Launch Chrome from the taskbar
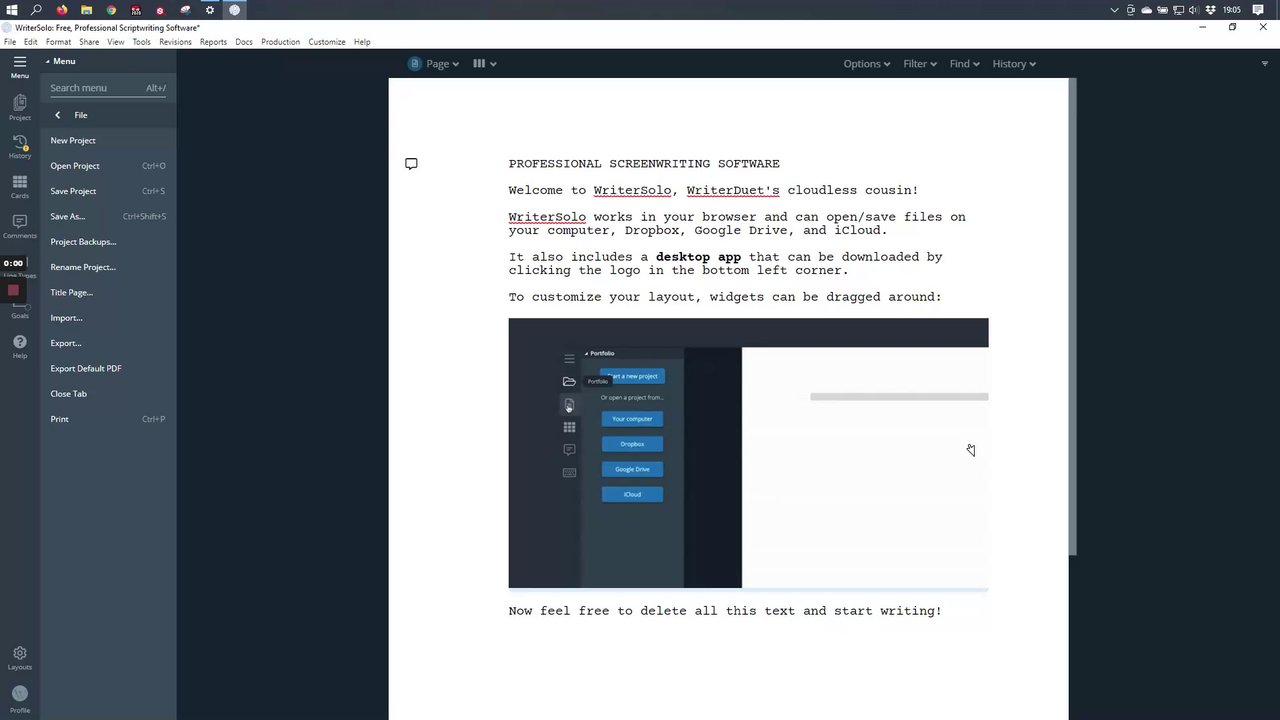Viewport: 1280px width, 720px height. point(111,10)
